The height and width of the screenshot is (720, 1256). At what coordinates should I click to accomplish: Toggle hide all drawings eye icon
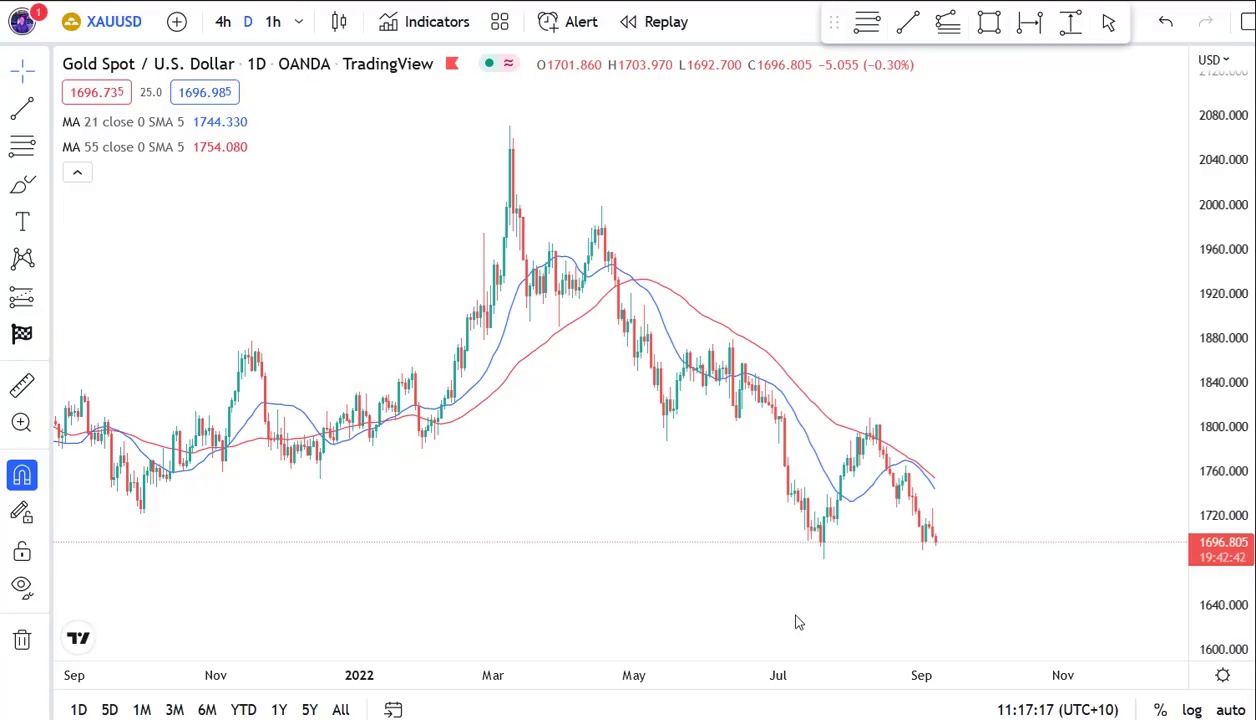(22, 587)
